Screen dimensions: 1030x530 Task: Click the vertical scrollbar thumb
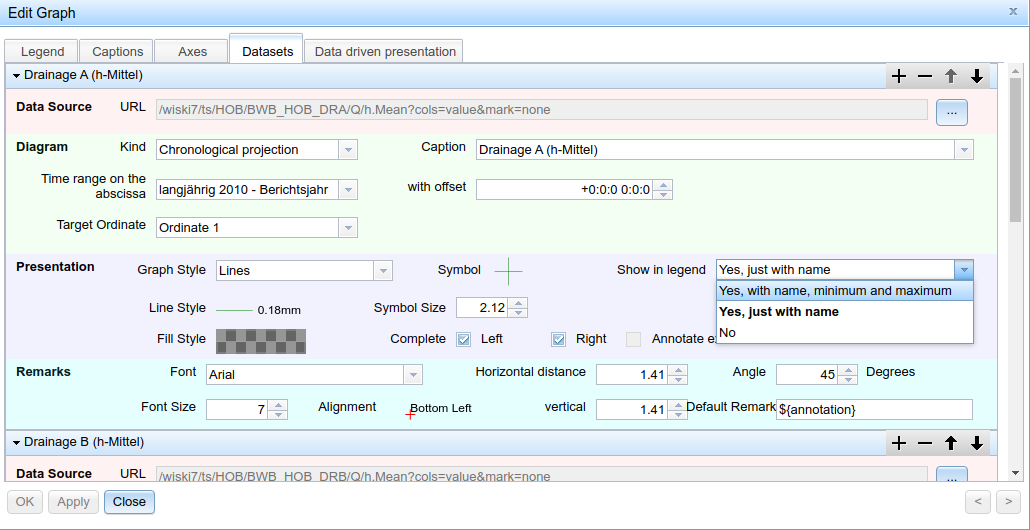tap(1015, 148)
